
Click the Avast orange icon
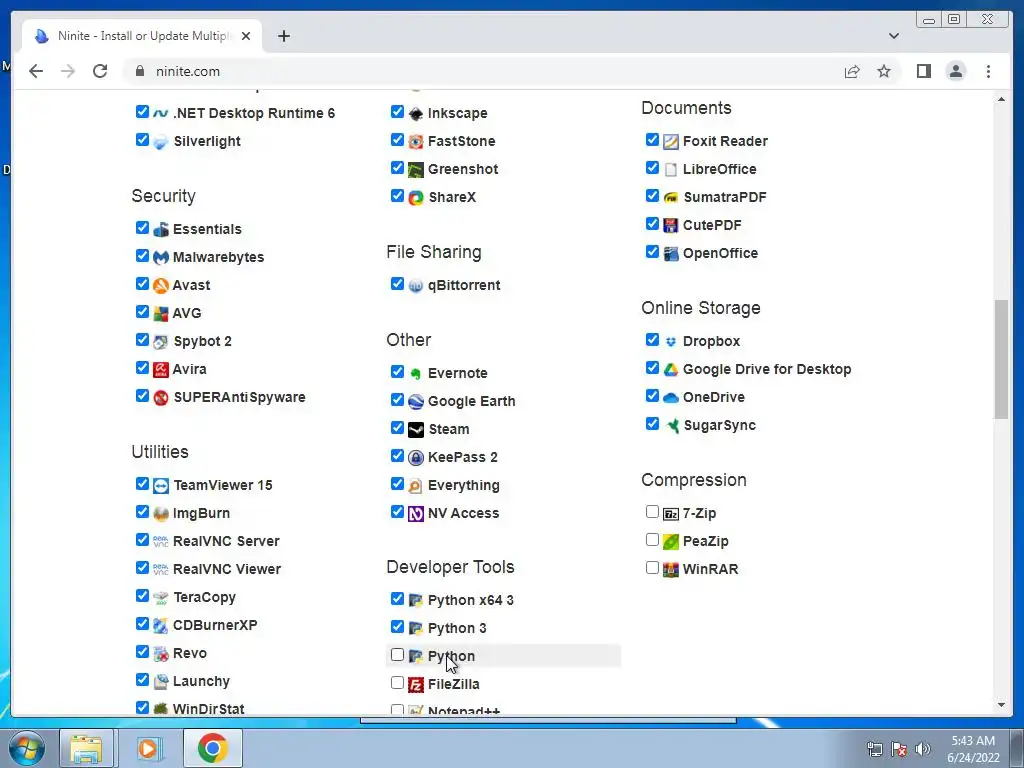pos(161,285)
